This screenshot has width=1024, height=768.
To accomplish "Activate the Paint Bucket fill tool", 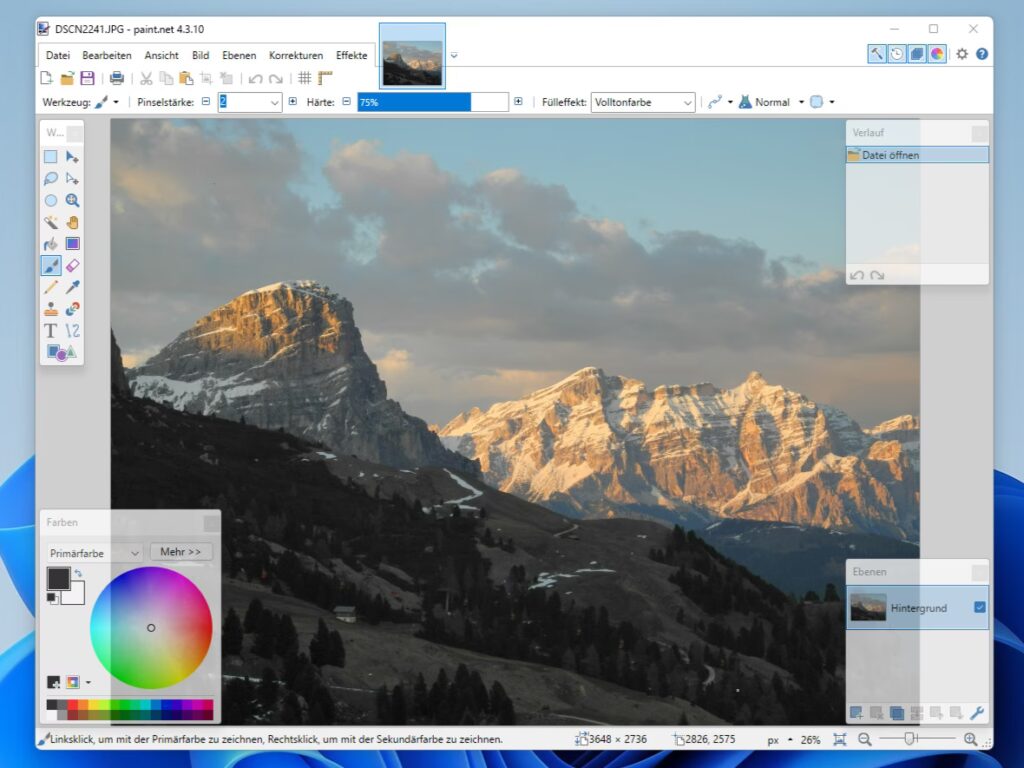I will (x=51, y=244).
